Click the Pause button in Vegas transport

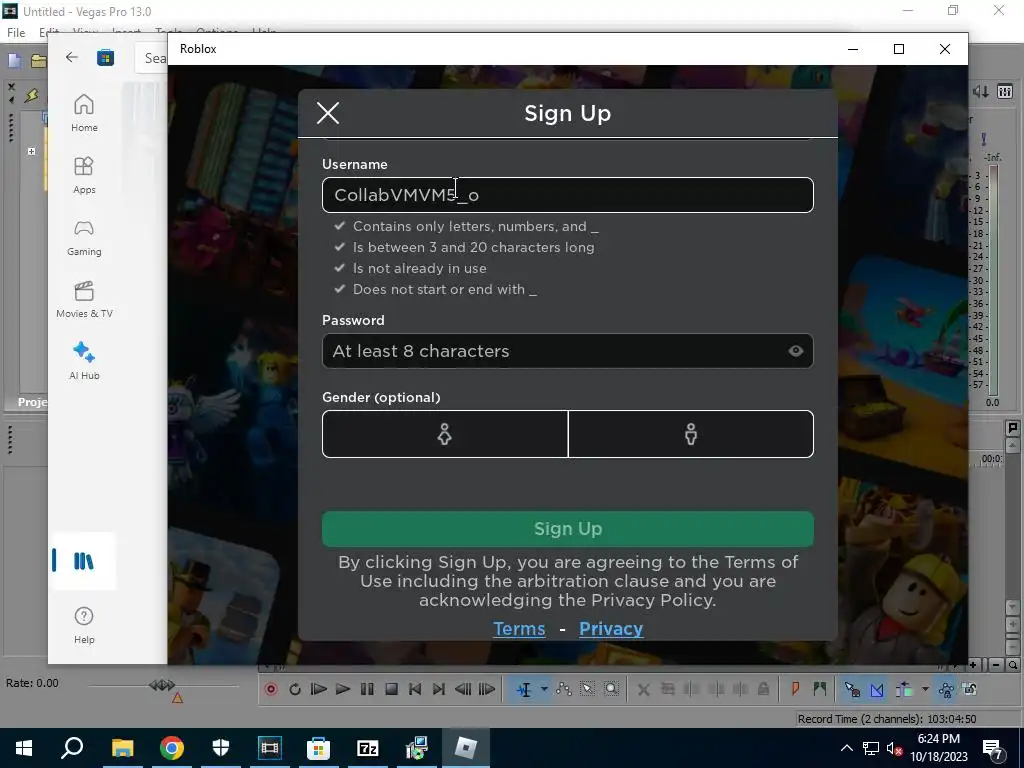coord(367,689)
